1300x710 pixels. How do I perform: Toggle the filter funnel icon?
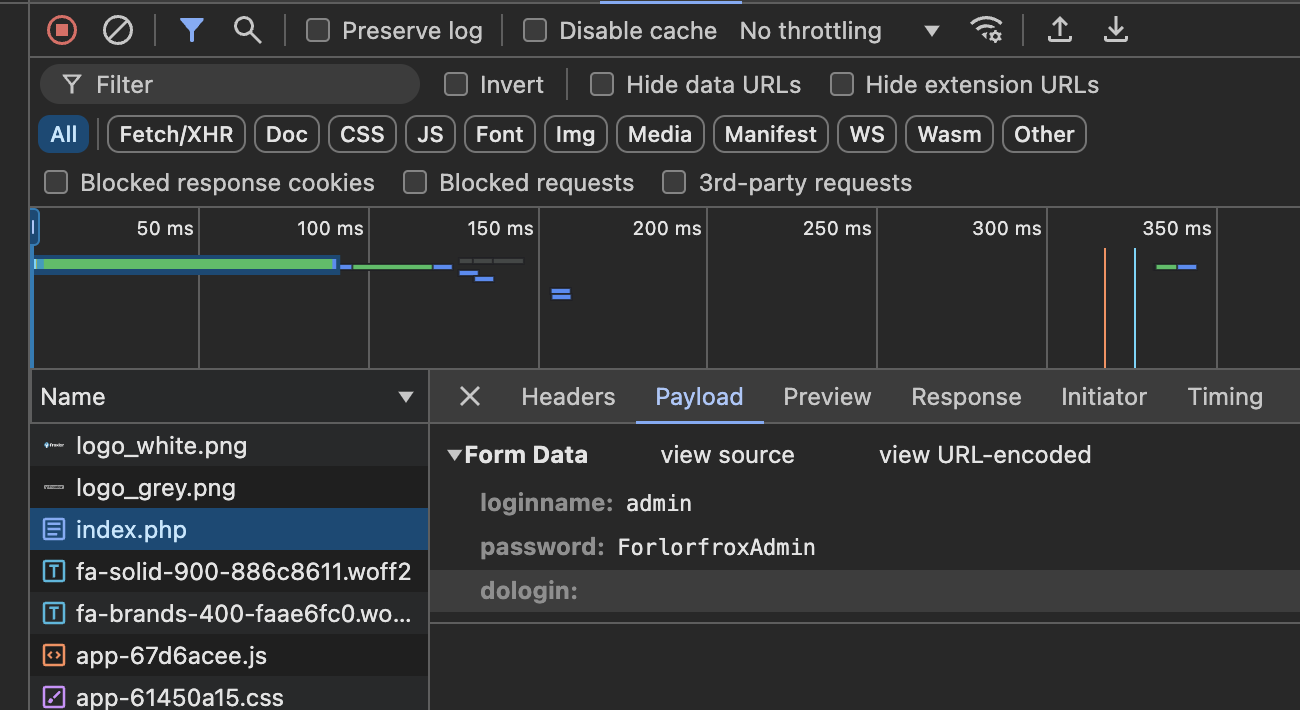pos(191,31)
